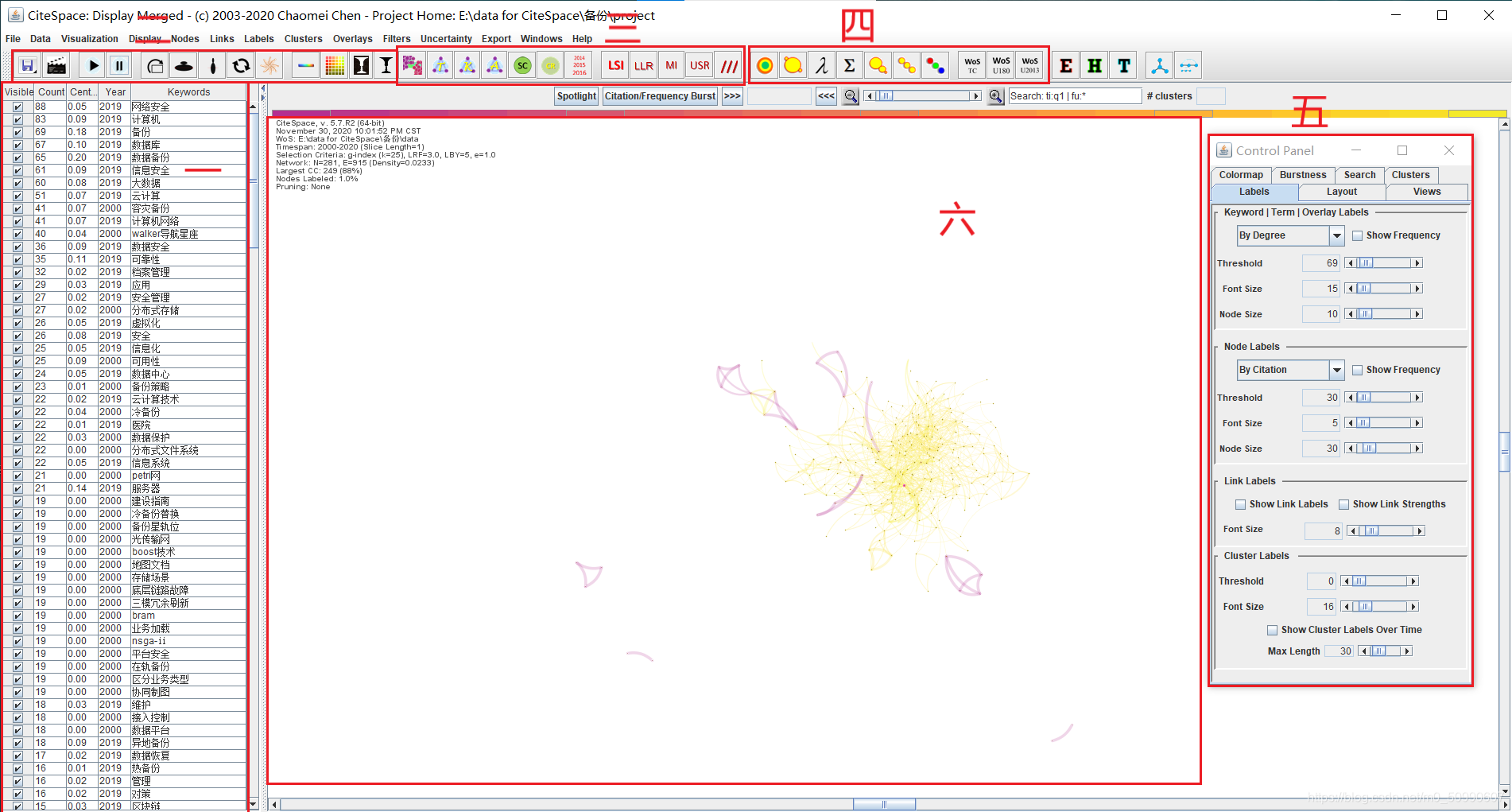The width and height of the screenshot is (1512, 812).
Task: Click the Sigma node metric icon
Action: (849, 66)
